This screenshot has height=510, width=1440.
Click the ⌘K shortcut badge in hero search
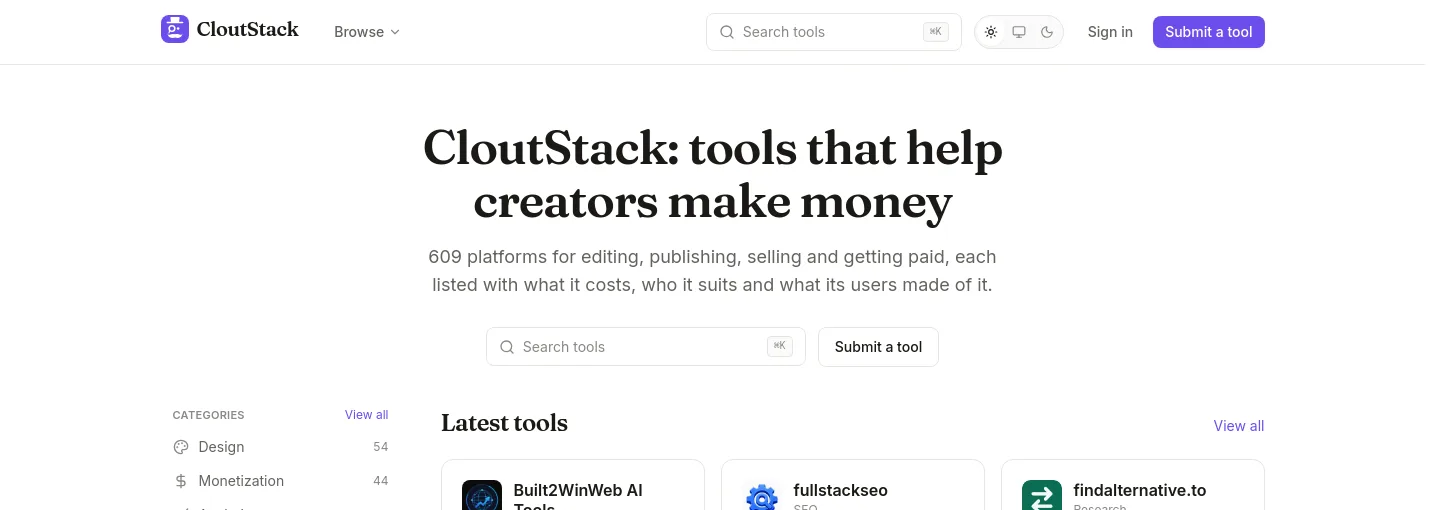tap(780, 346)
